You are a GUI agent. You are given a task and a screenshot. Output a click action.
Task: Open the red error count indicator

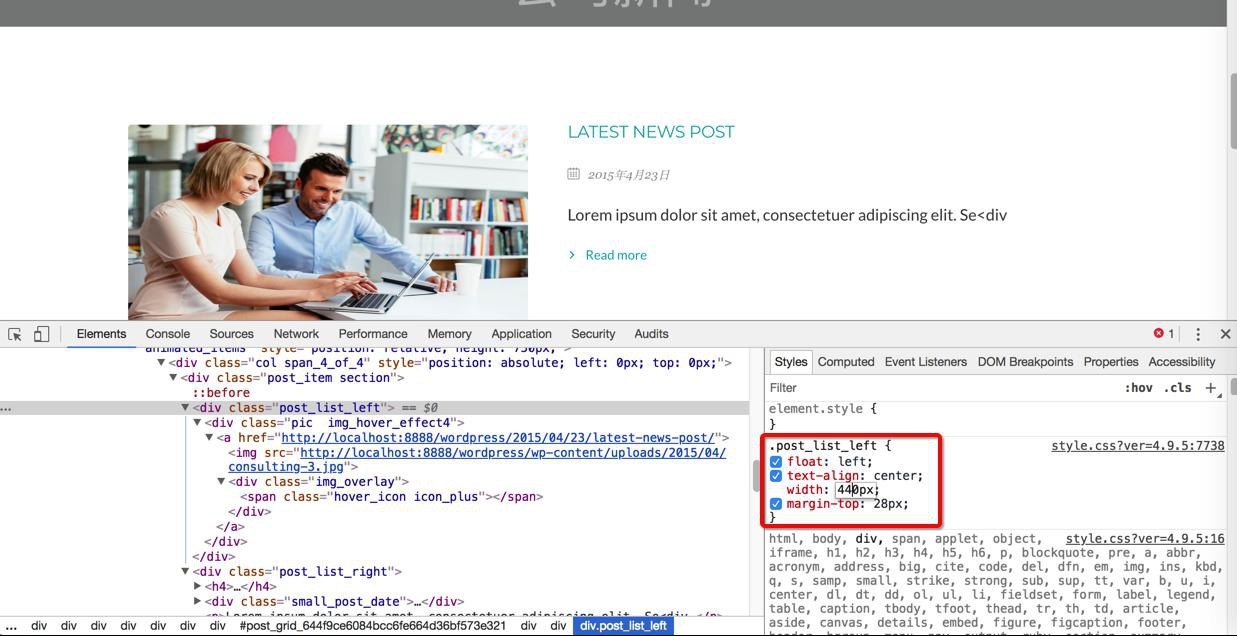1164,334
